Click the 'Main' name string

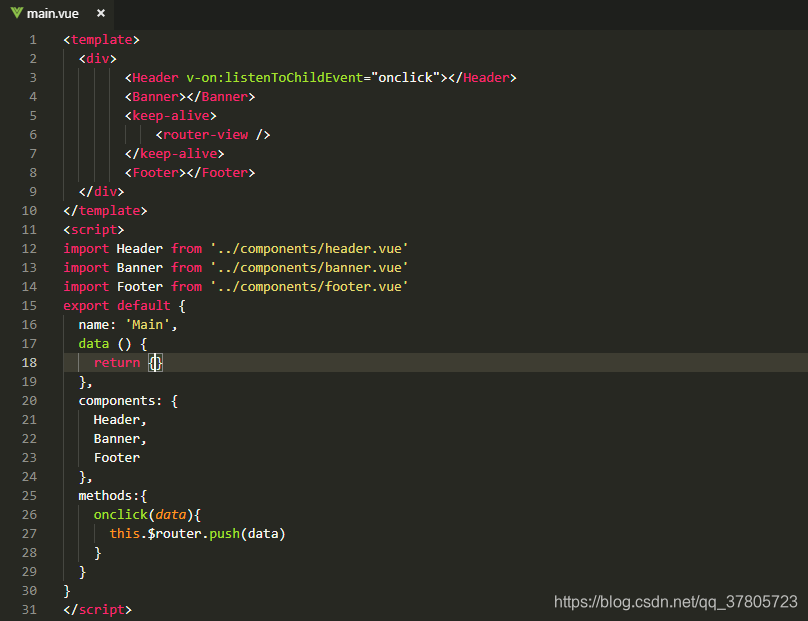(148, 325)
